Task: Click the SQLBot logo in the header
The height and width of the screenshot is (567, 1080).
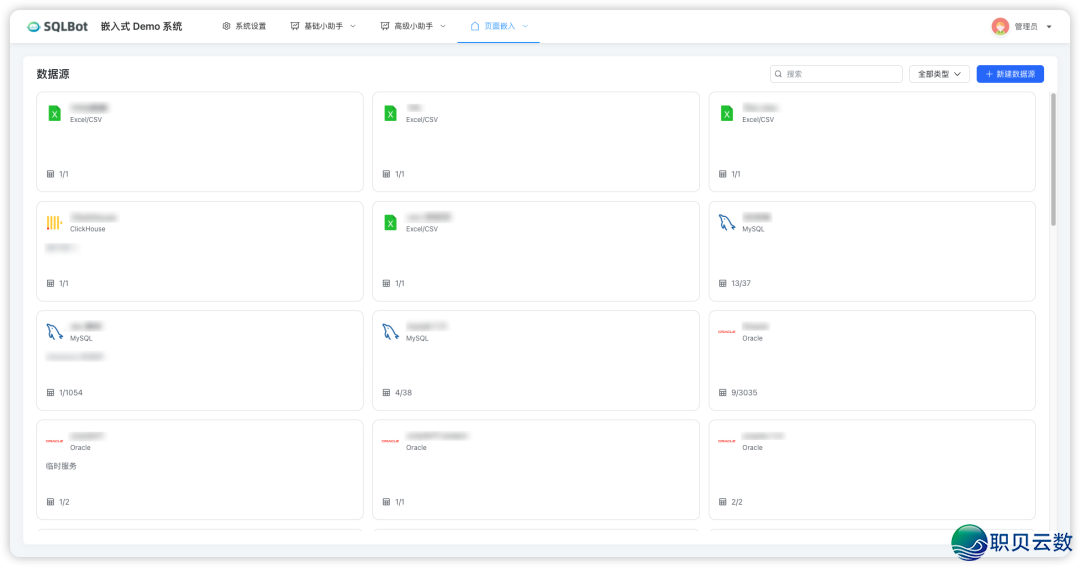Action: click(x=58, y=26)
